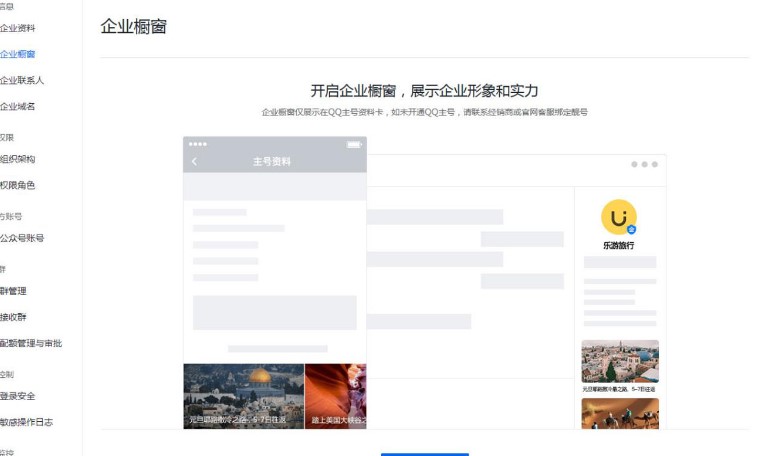This screenshot has height=456, width=757.
Task: Click heading 开启企业橱窗，展示企业形象和实力
Action: [424, 91]
